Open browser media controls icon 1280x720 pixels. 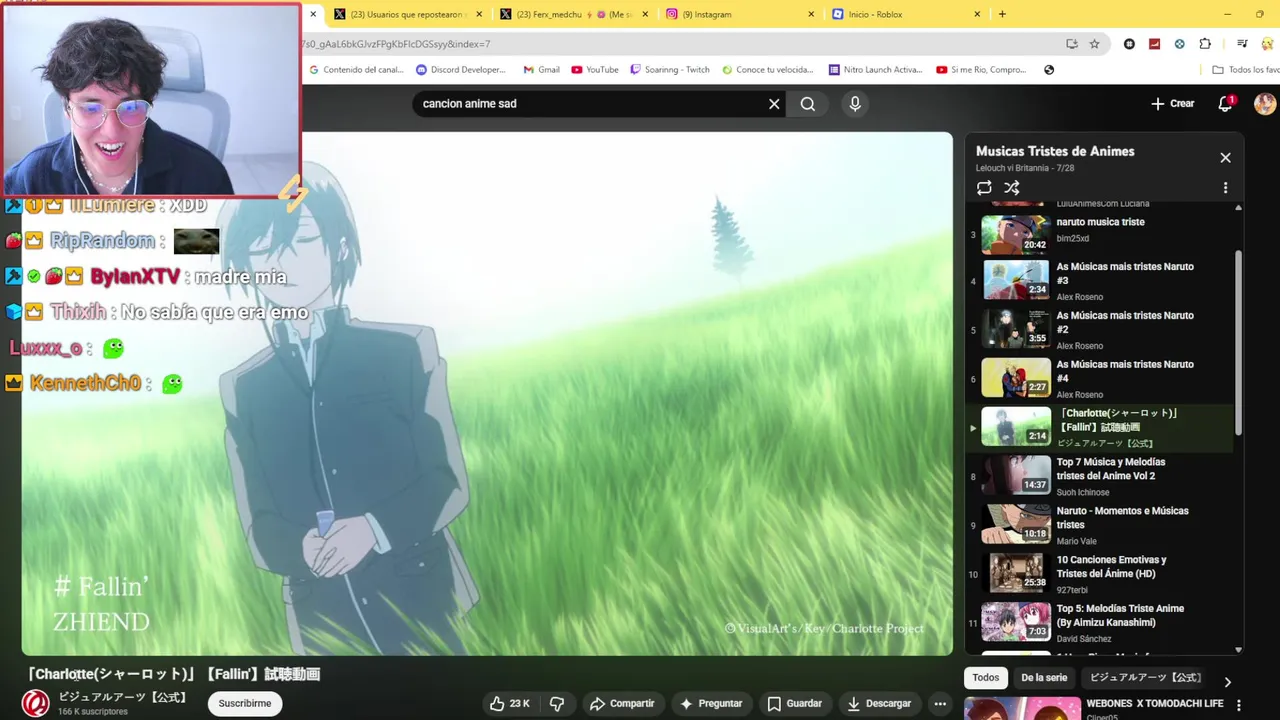click(1242, 44)
